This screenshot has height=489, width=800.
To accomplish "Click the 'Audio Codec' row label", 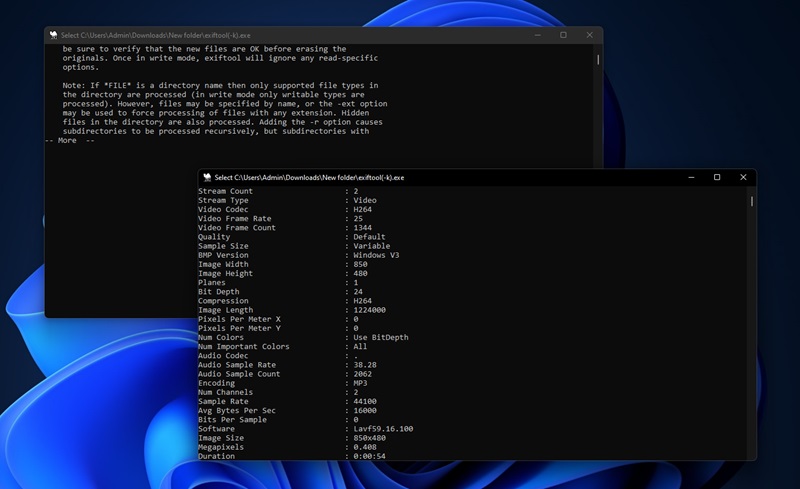I will pos(223,356).
